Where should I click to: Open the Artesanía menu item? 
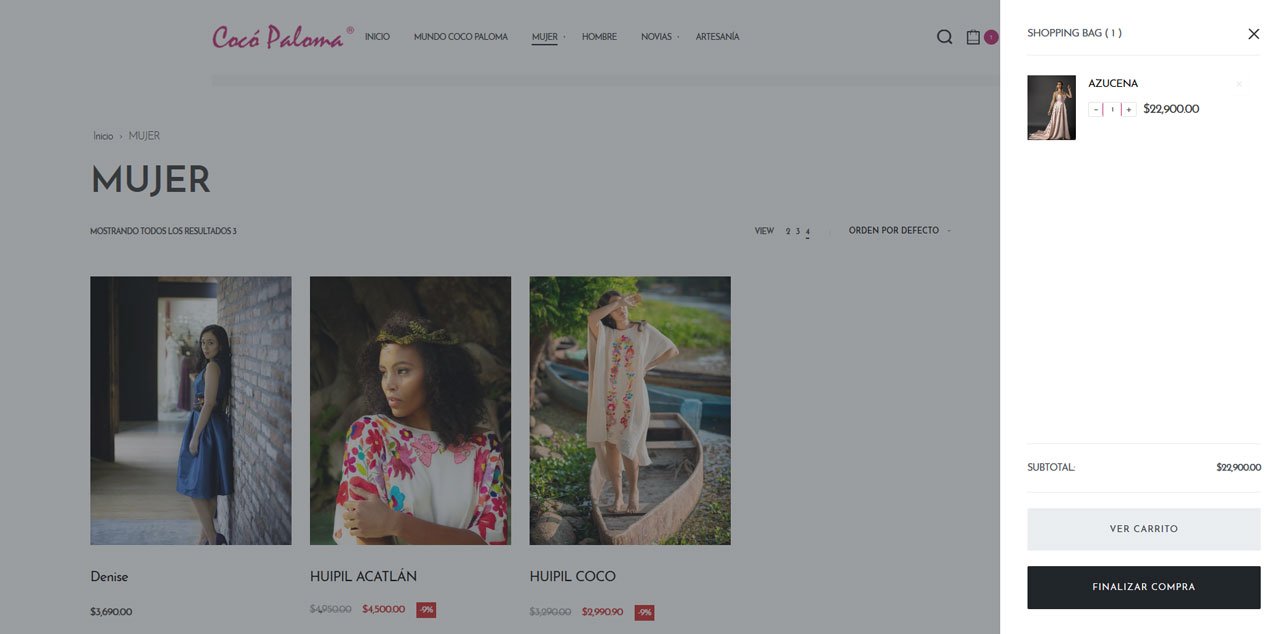tap(717, 37)
